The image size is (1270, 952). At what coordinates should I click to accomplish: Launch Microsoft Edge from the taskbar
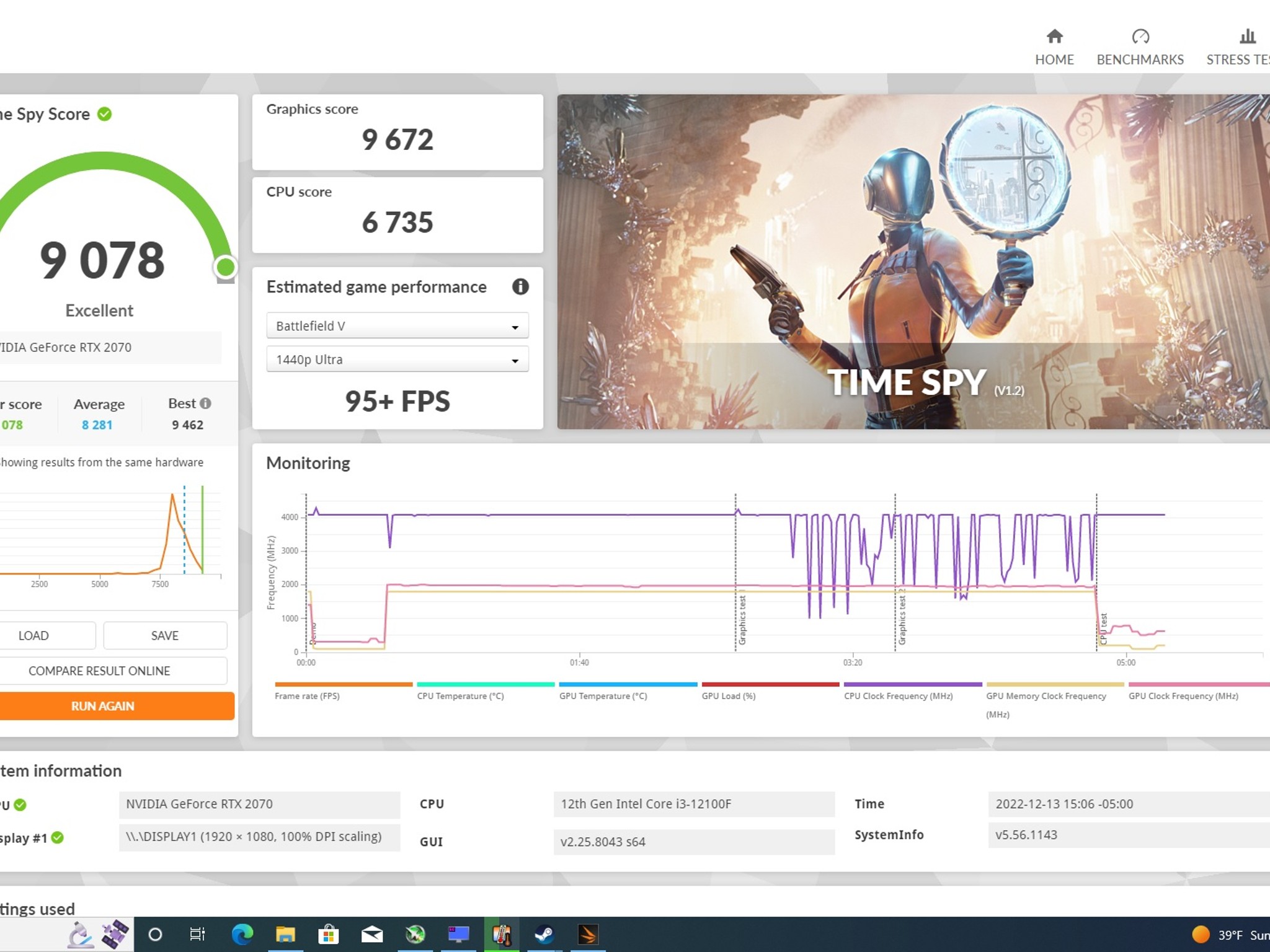[x=242, y=935]
